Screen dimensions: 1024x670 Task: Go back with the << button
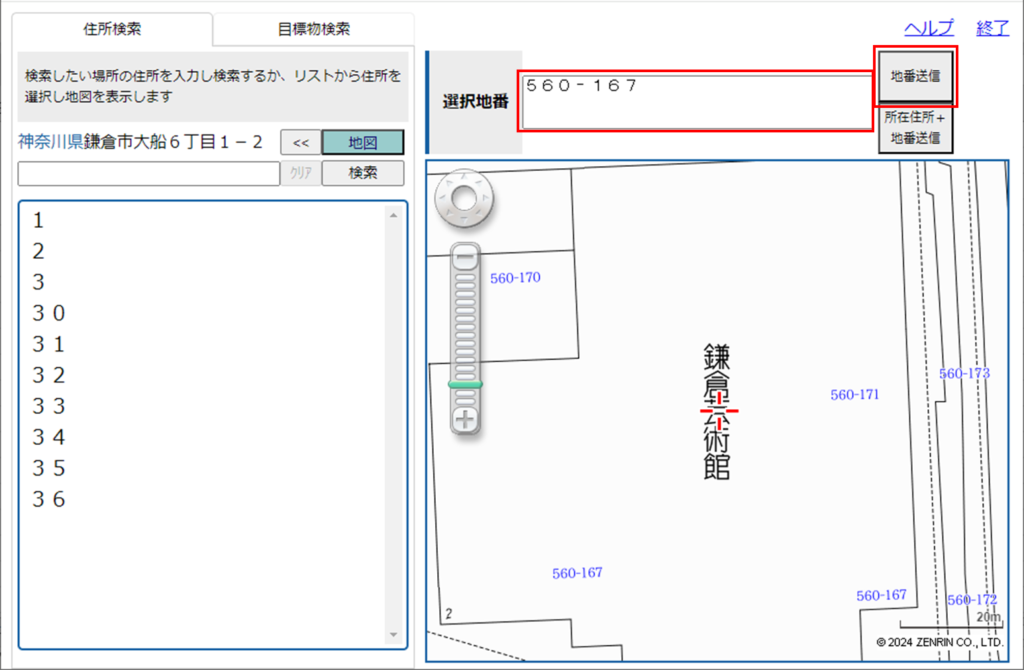tap(300, 143)
